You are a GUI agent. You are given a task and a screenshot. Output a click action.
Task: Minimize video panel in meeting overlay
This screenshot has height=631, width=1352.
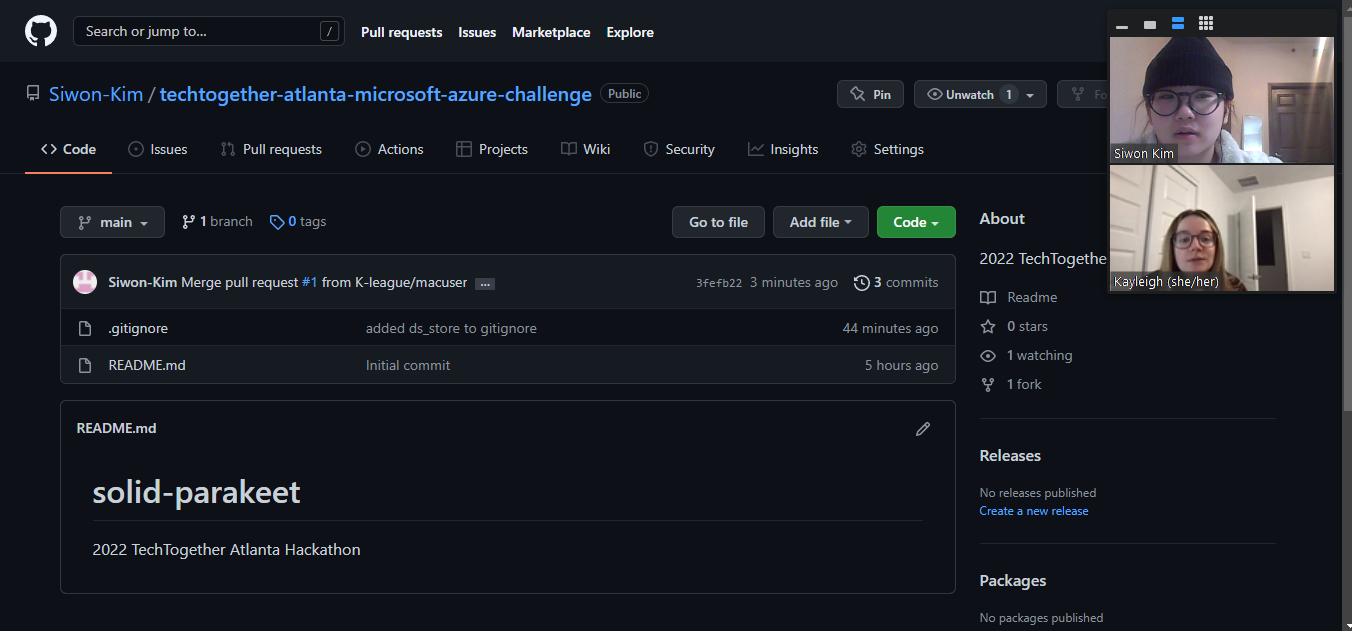click(x=1122, y=25)
